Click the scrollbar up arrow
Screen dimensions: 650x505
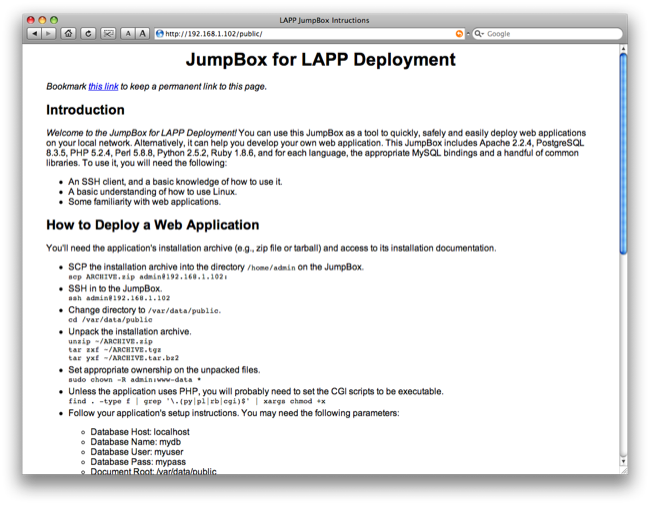pos(623,49)
